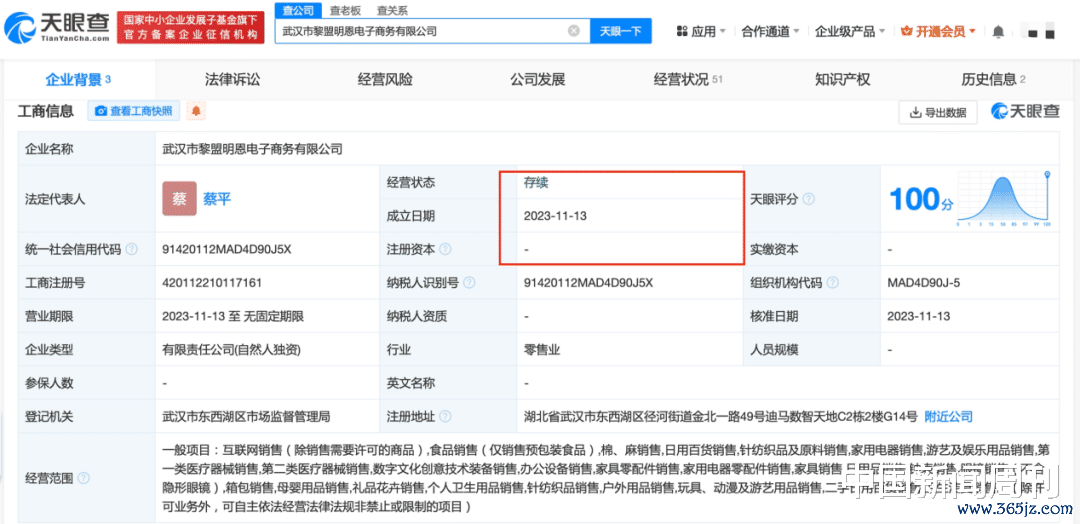Open the 企业级产品 dropdown
Viewport: 1080px width, 524px height.
click(850, 31)
